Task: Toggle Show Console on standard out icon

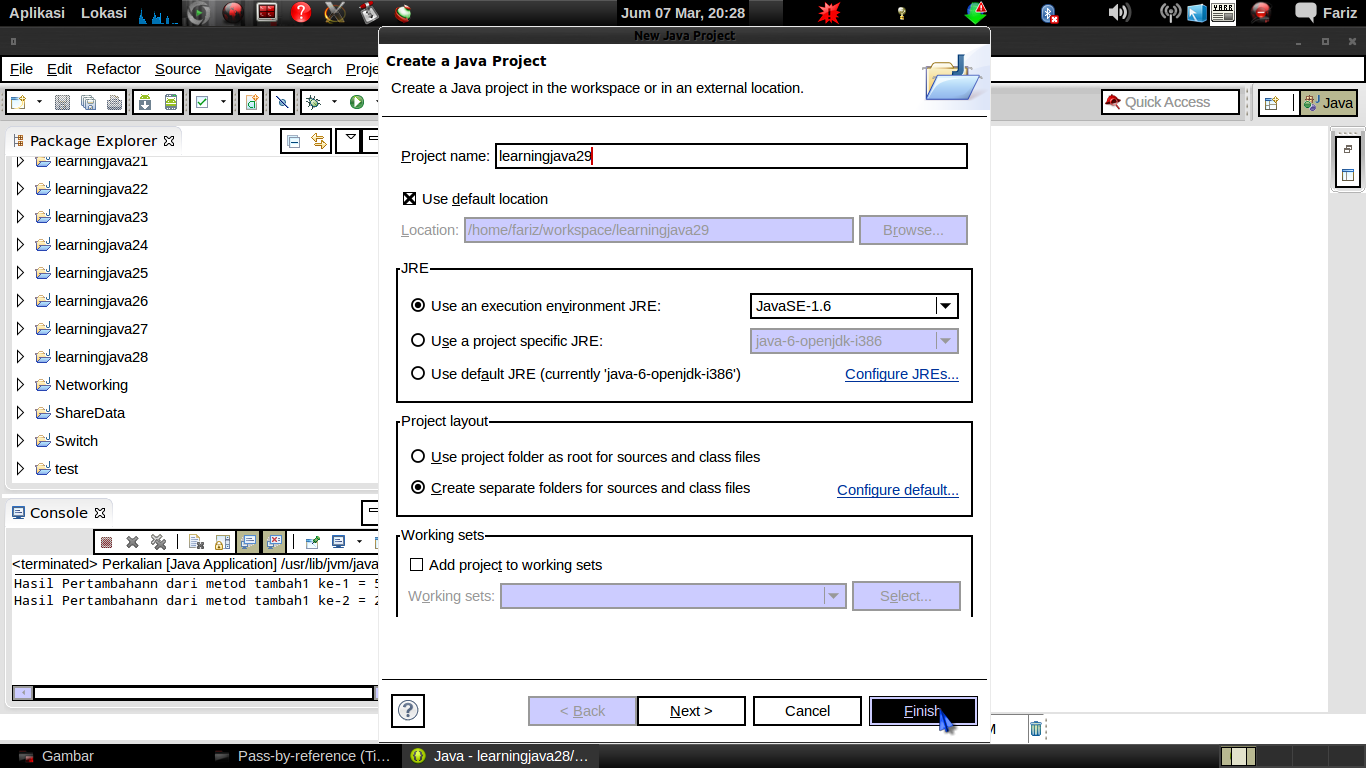Action: click(x=248, y=542)
